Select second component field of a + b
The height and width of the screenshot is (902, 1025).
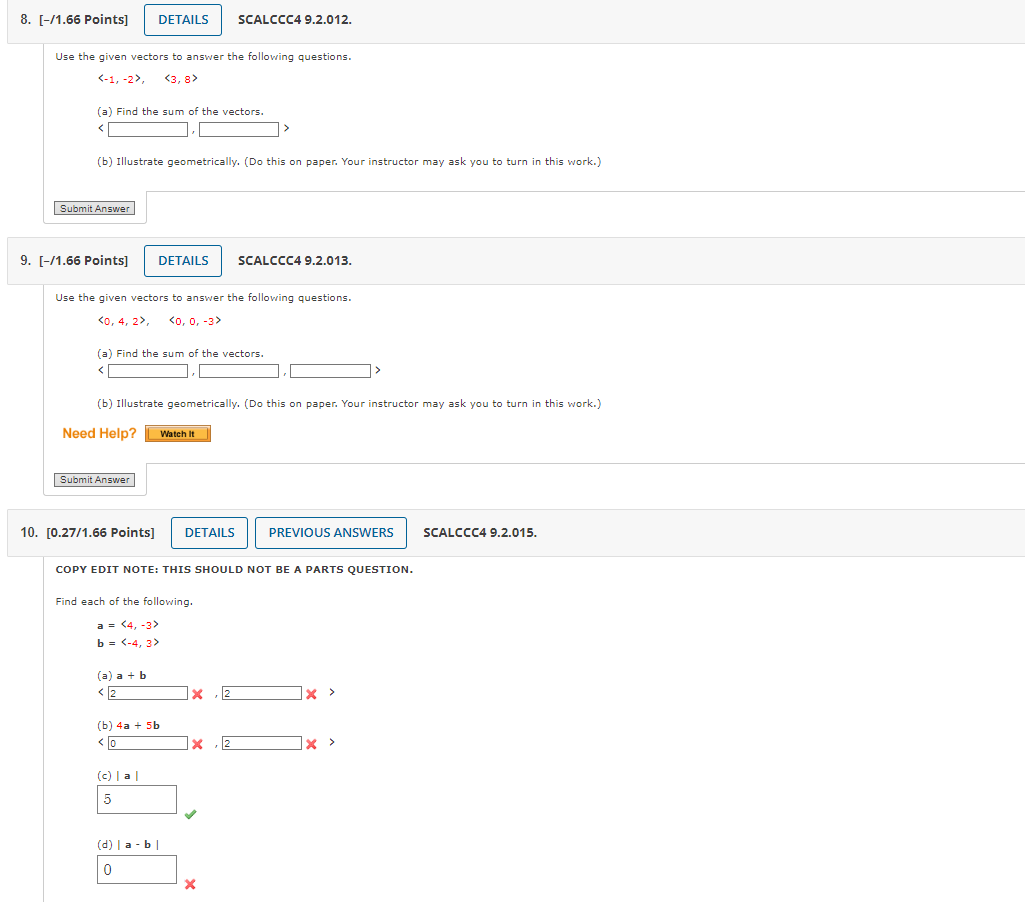coord(262,693)
